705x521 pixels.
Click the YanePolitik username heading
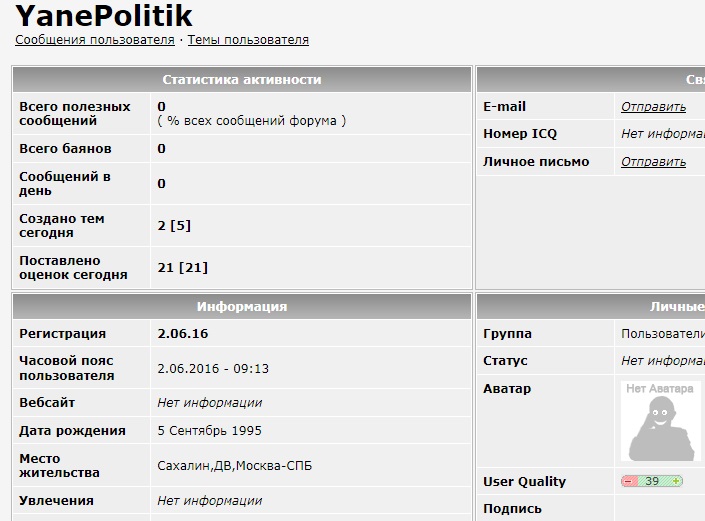coord(104,16)
